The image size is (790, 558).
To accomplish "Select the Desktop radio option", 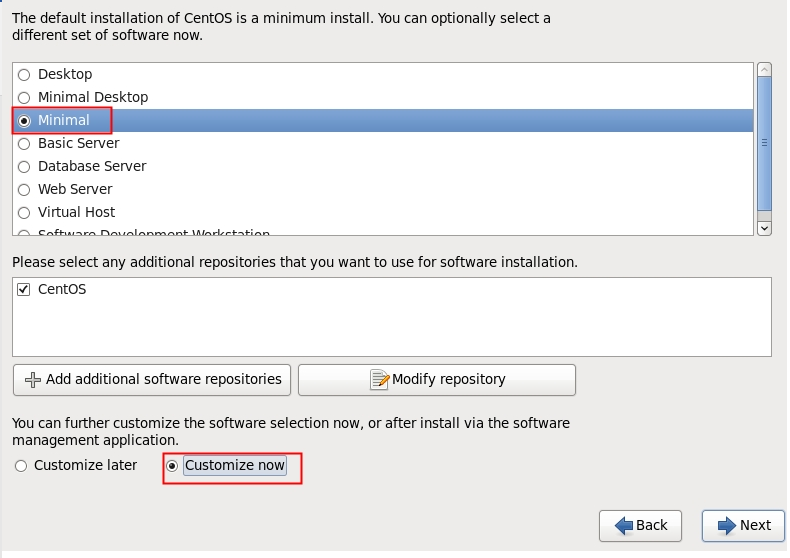I will pos(24,75).
